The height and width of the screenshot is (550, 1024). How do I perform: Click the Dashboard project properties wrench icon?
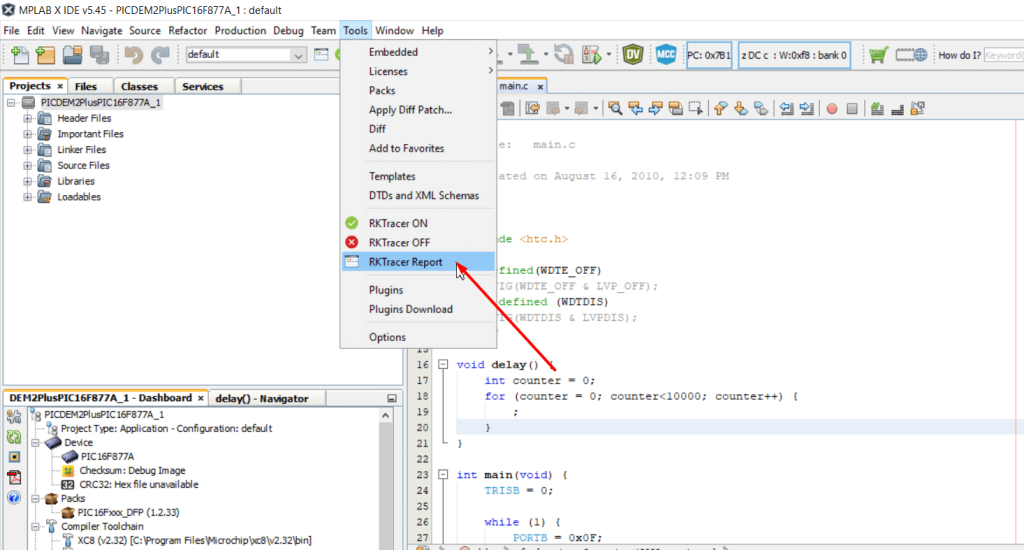14,417
